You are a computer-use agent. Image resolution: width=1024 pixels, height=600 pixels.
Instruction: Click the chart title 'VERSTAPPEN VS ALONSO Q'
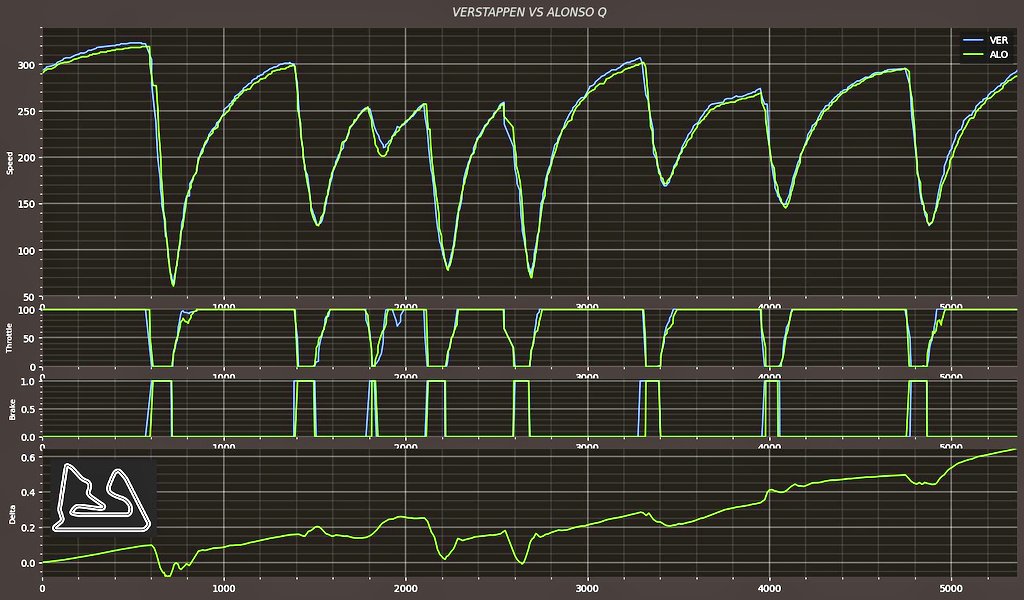point(529,12)
